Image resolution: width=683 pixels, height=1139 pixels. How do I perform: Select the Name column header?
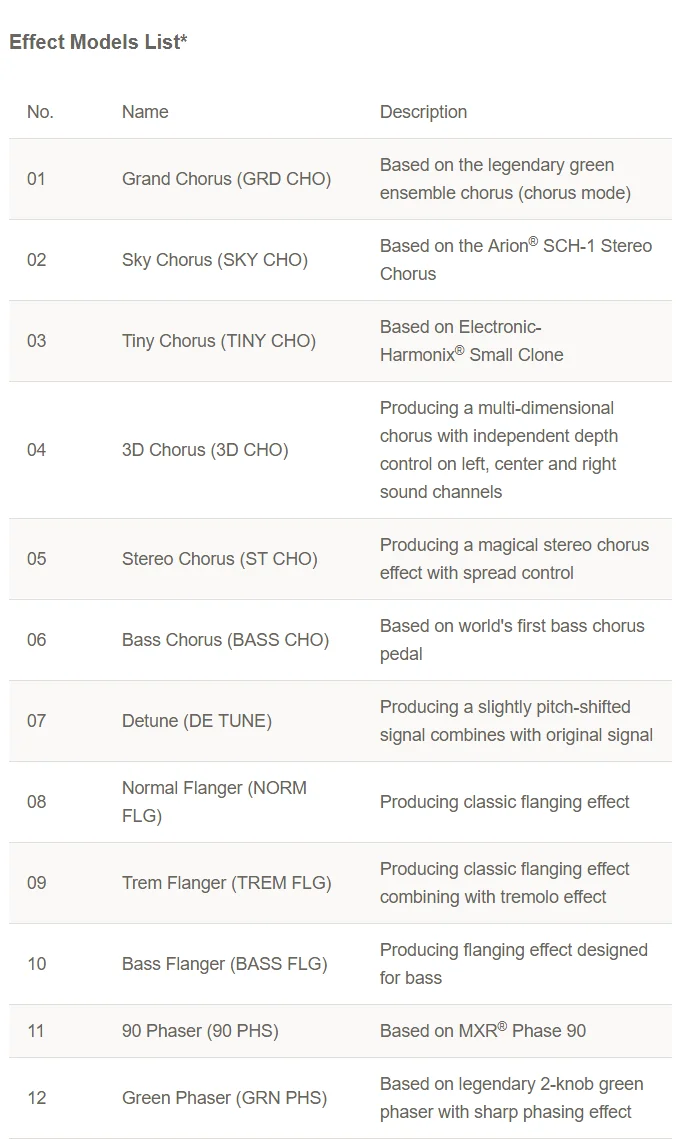click(x=145, y=112)
